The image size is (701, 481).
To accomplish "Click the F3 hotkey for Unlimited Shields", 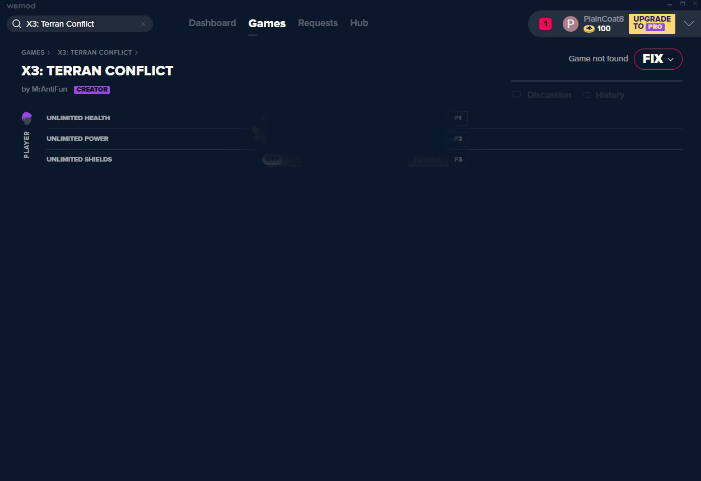I will pos(458,160).
